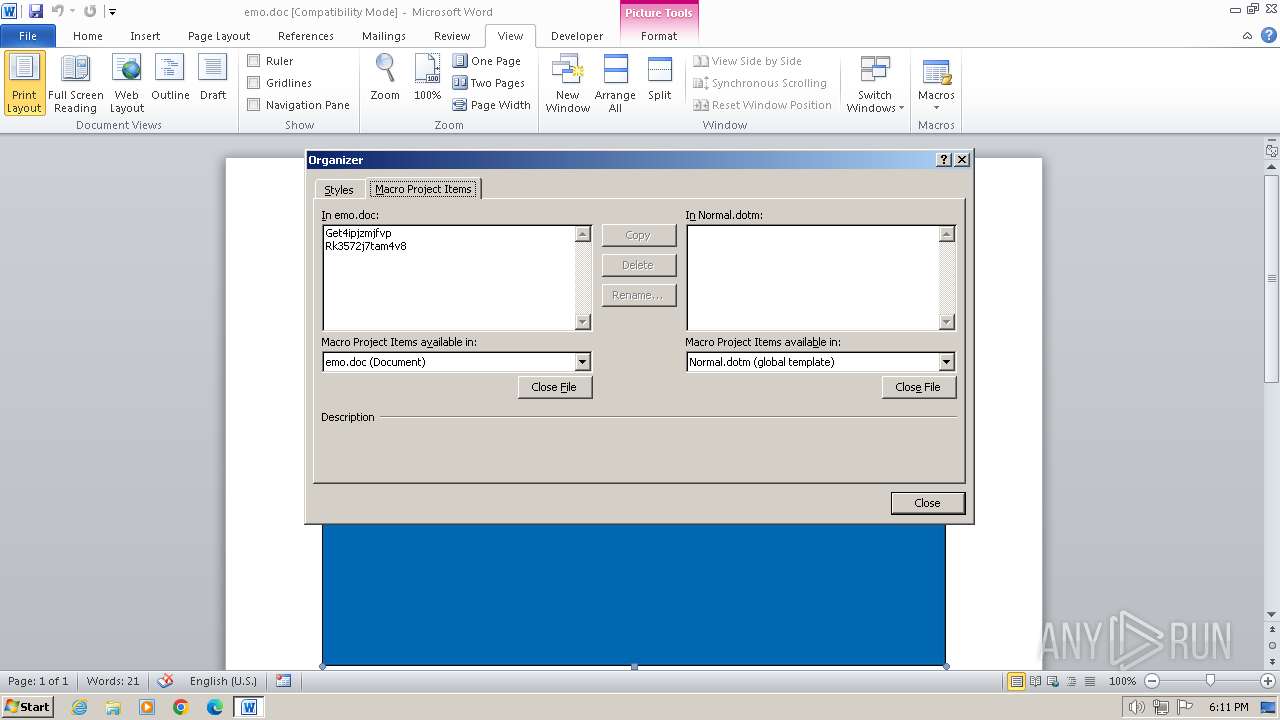
Task: Click the Rename... button
Action: (638, 295)
